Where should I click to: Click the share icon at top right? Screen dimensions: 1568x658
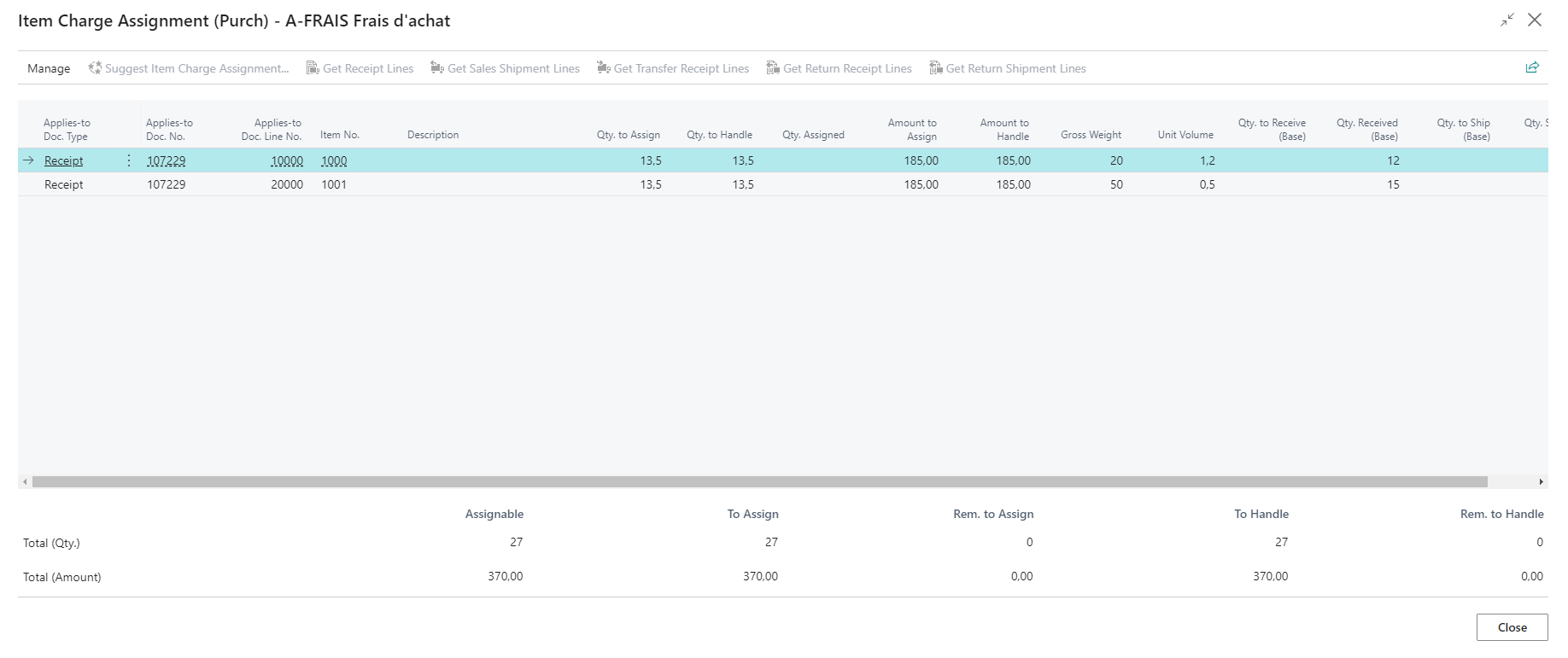click(x=1532, y=67)
